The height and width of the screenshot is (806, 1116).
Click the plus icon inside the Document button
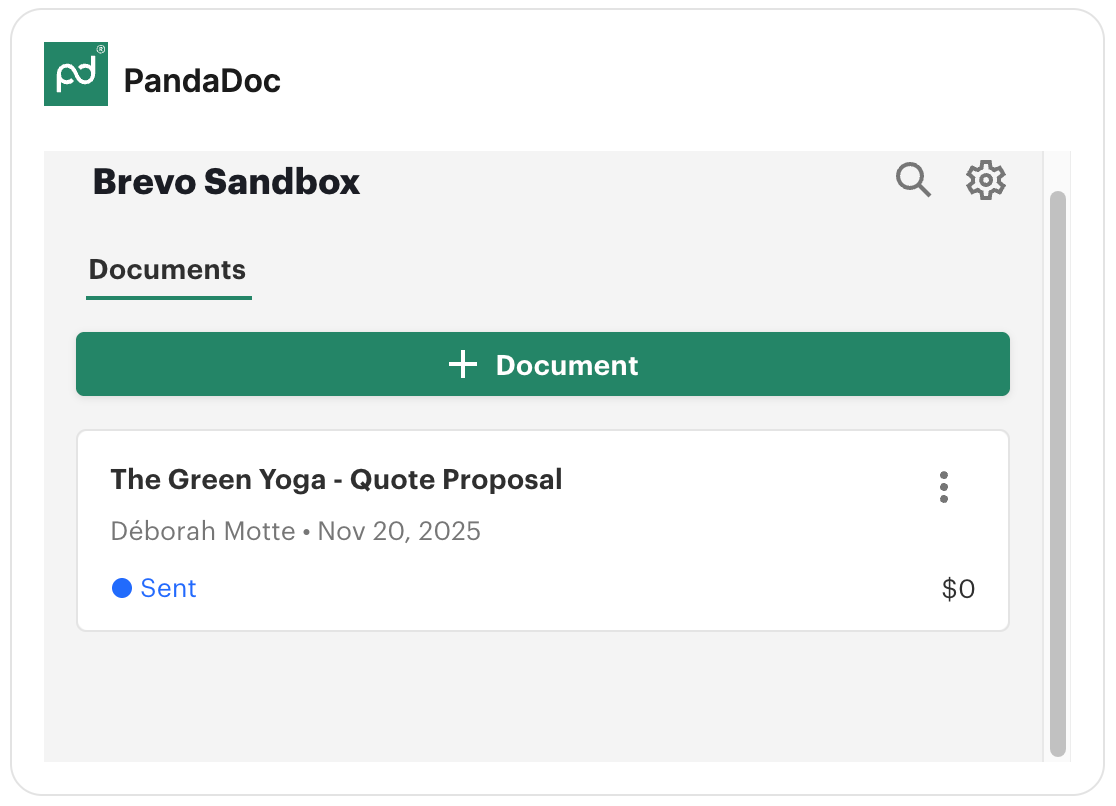click(x=462, y=364)
